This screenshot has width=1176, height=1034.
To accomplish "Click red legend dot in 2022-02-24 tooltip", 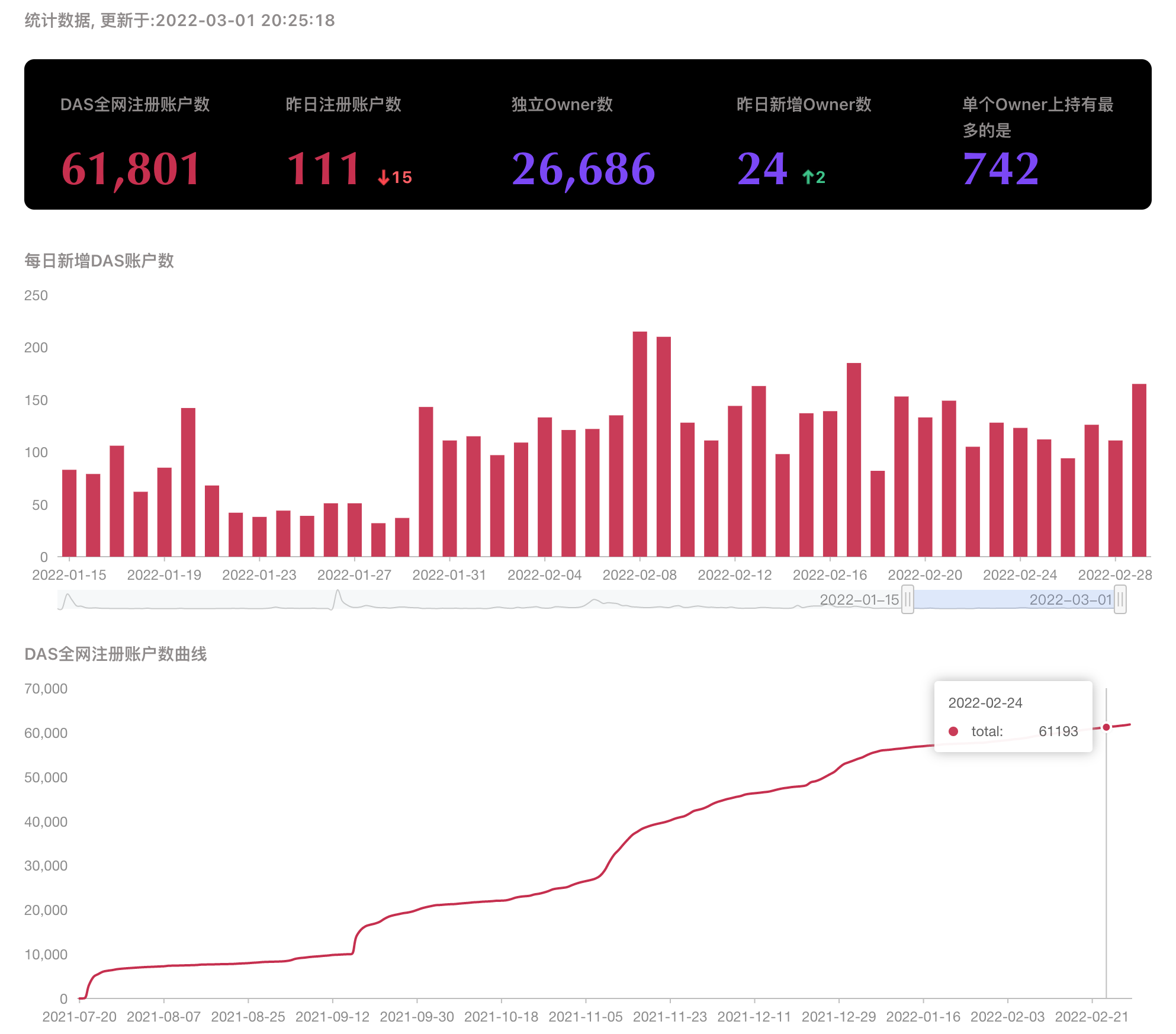I will click(953, 731).
